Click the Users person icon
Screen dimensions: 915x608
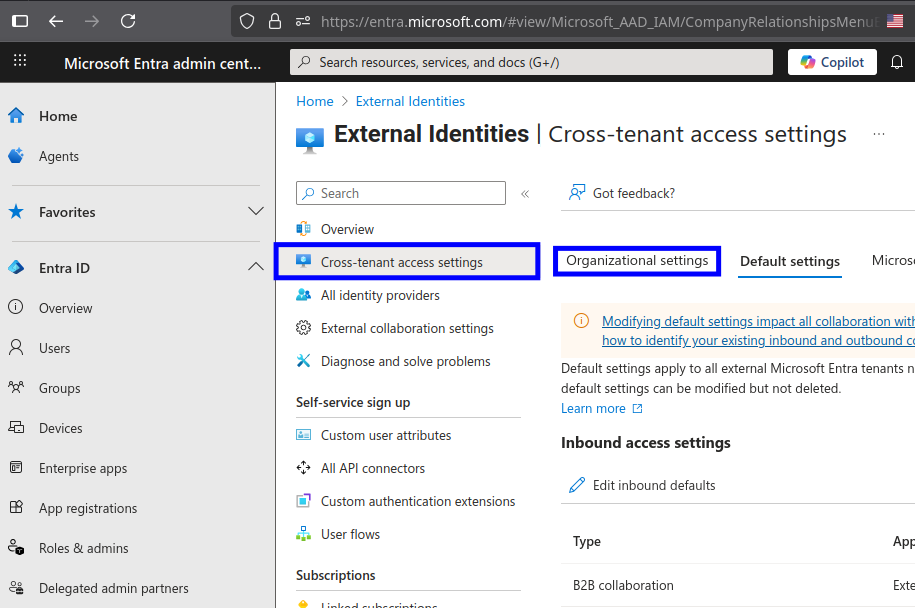coord(16,347)
